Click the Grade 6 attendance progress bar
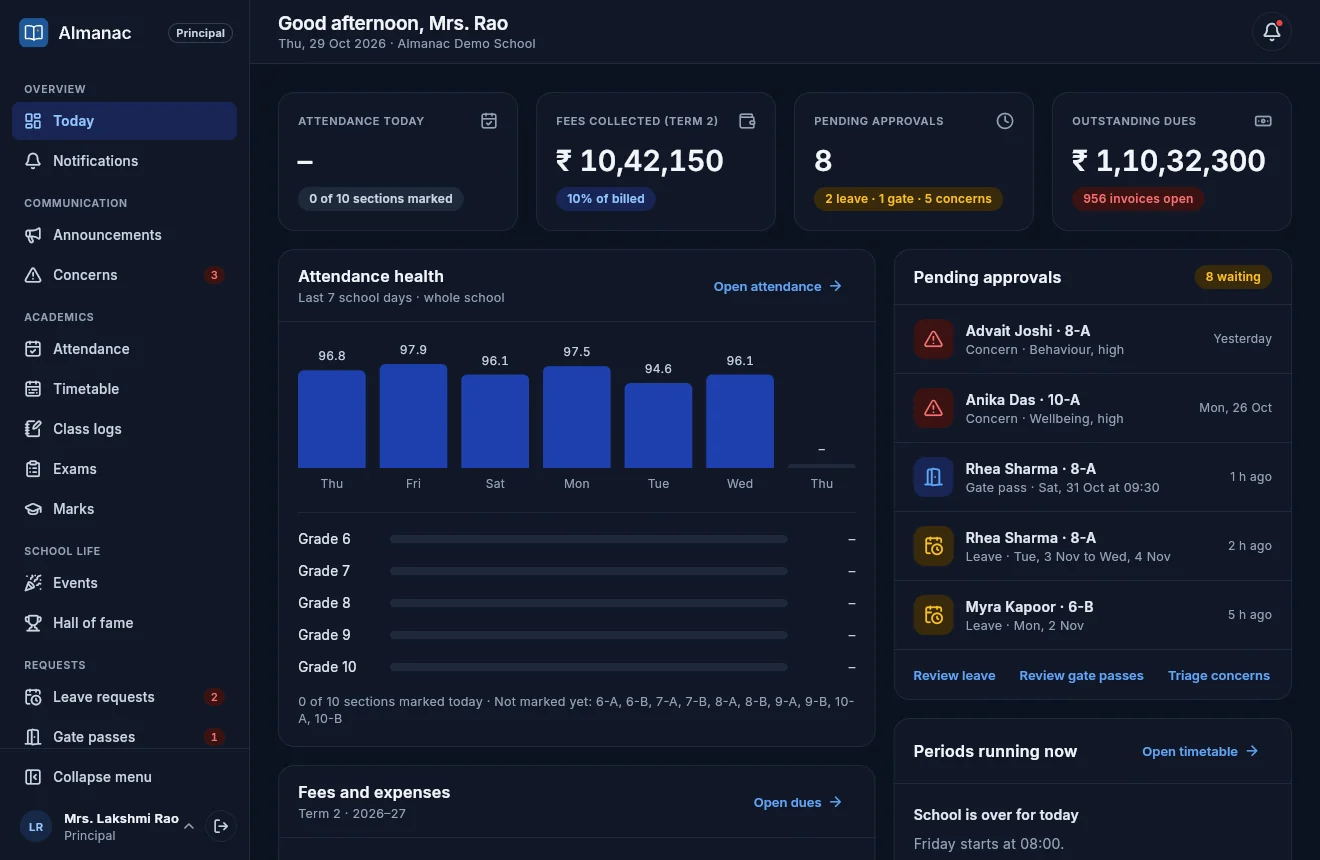1320x860 pixels. point(589,539)
